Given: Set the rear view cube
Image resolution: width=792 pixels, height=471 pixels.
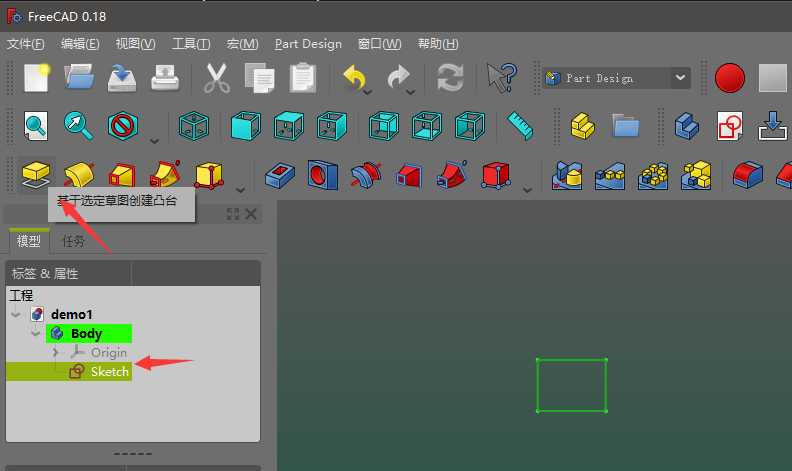Looking at the screenshot, I should (383, 126).
